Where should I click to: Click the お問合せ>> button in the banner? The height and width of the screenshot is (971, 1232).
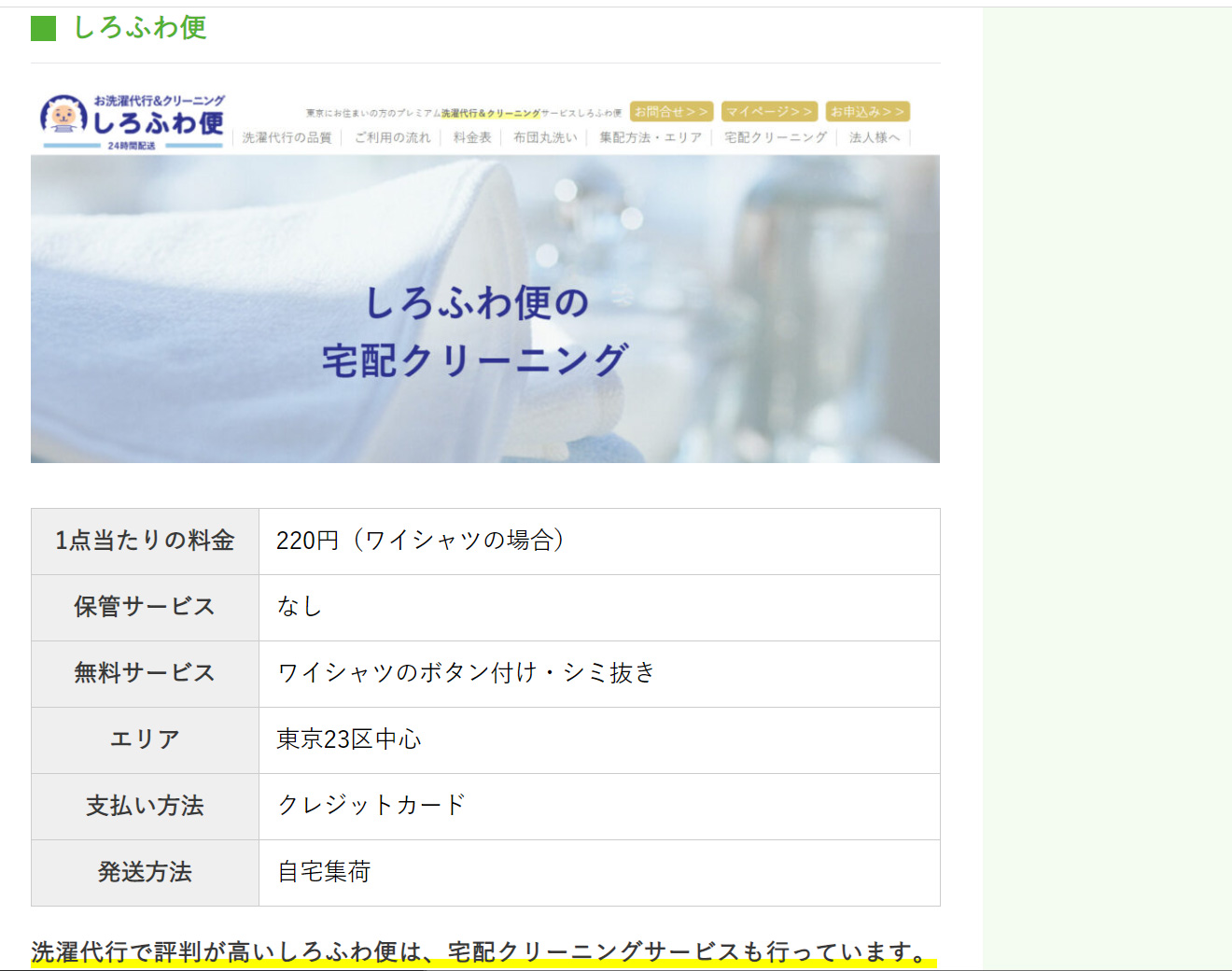672,111
